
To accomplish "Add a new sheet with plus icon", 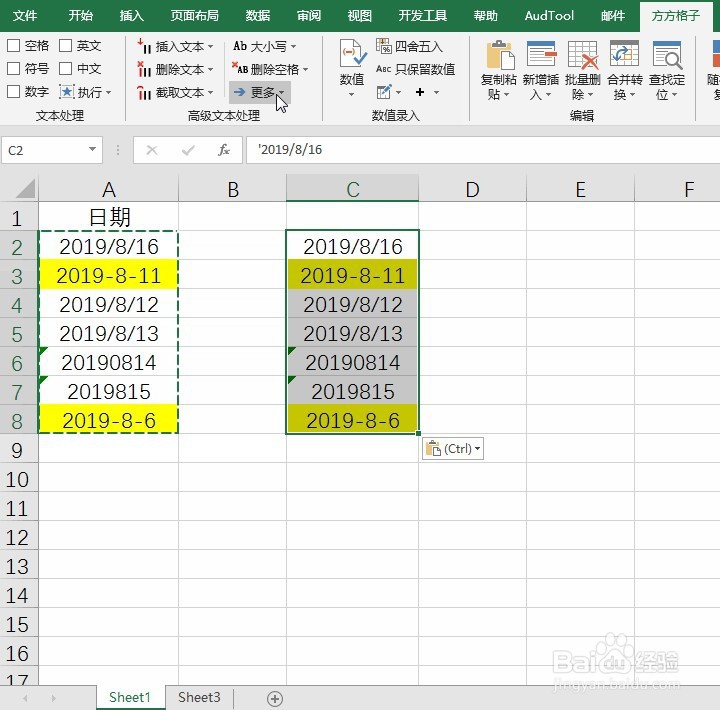I will pyautogui.click(x=275, y=699).
